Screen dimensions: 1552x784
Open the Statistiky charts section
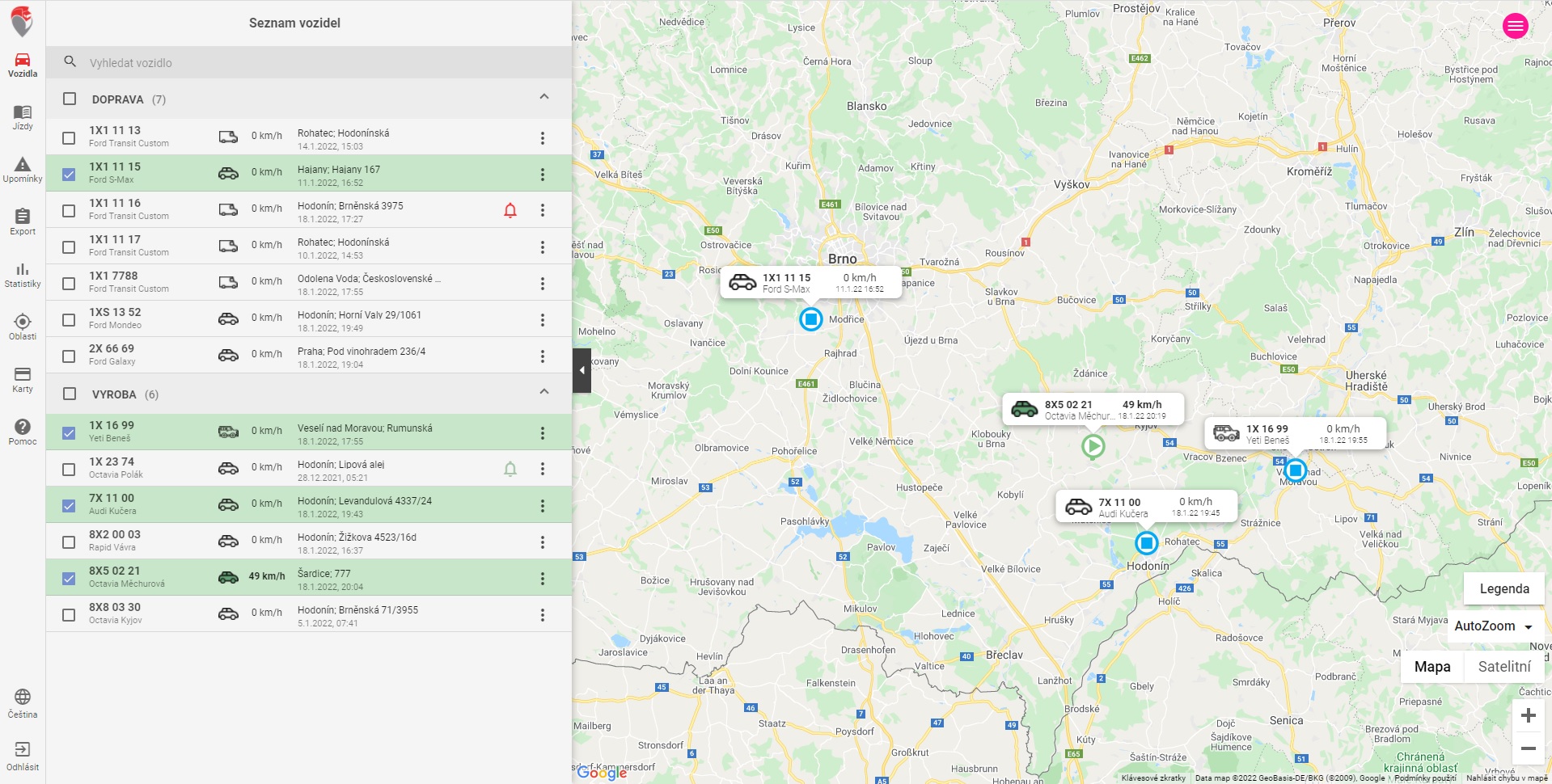tap(23, 275)
